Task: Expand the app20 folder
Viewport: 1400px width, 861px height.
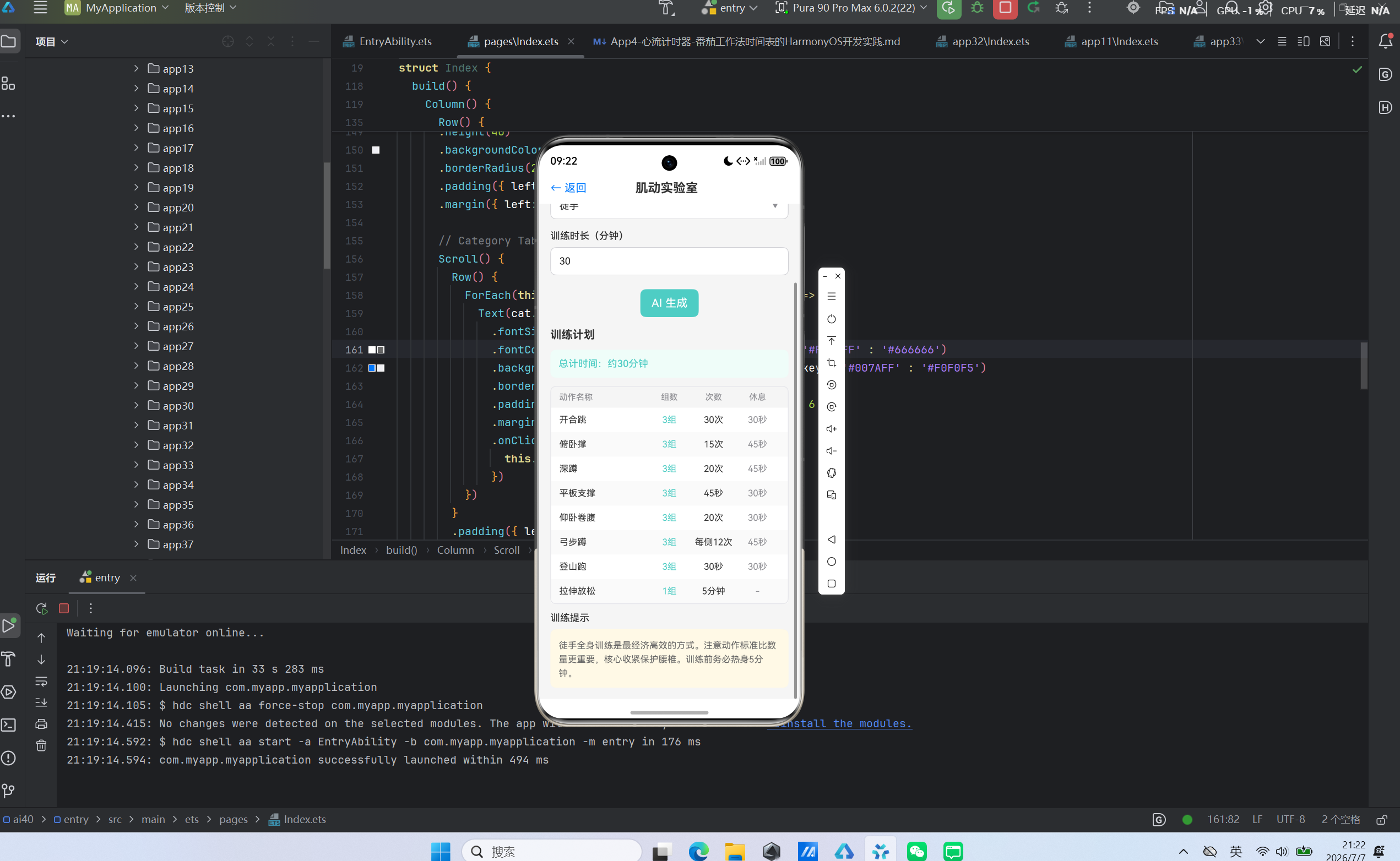Action: point(137,208)
